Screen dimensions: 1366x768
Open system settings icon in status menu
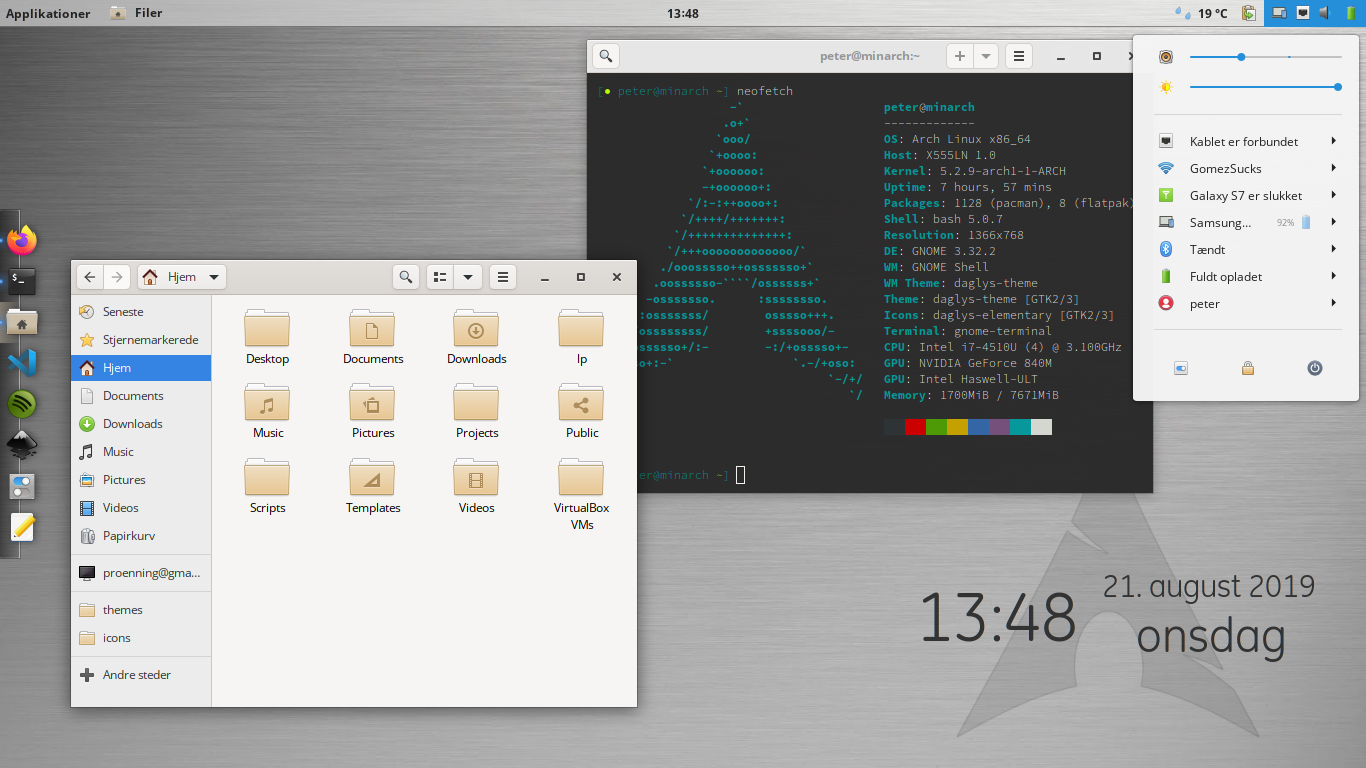pos(1181,368)
